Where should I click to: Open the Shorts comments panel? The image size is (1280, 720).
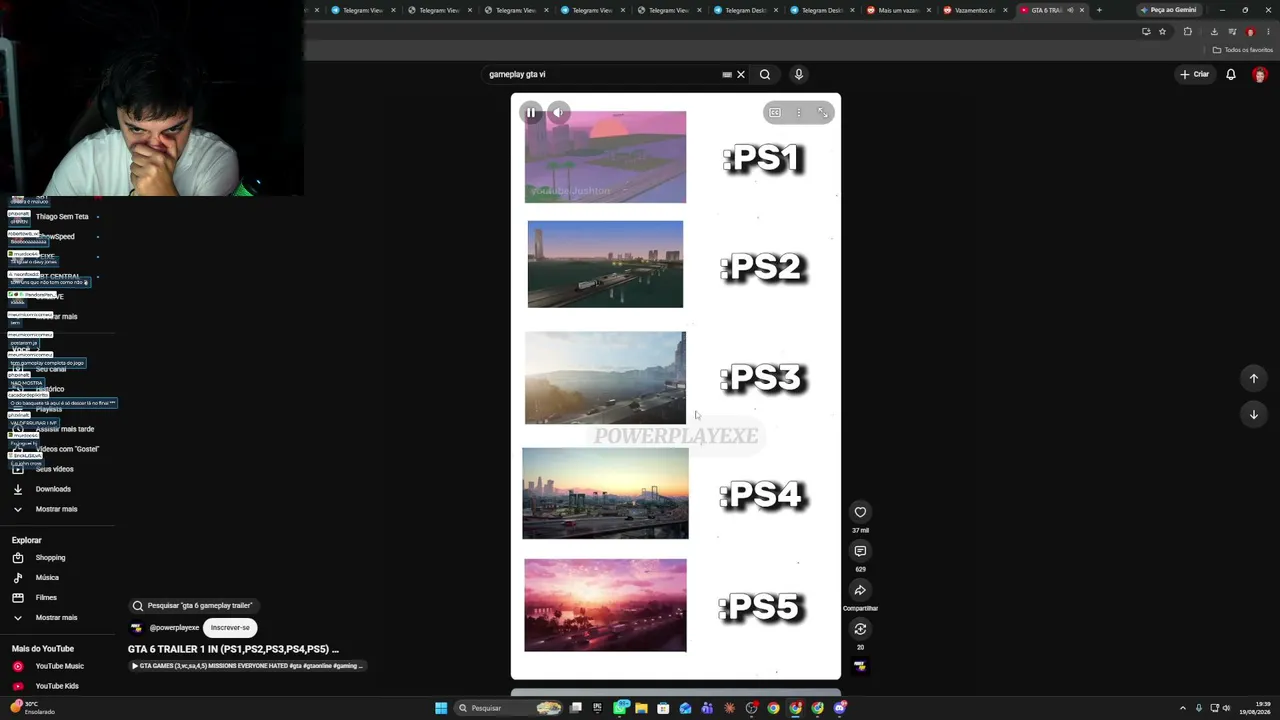[x=860, y=551]
